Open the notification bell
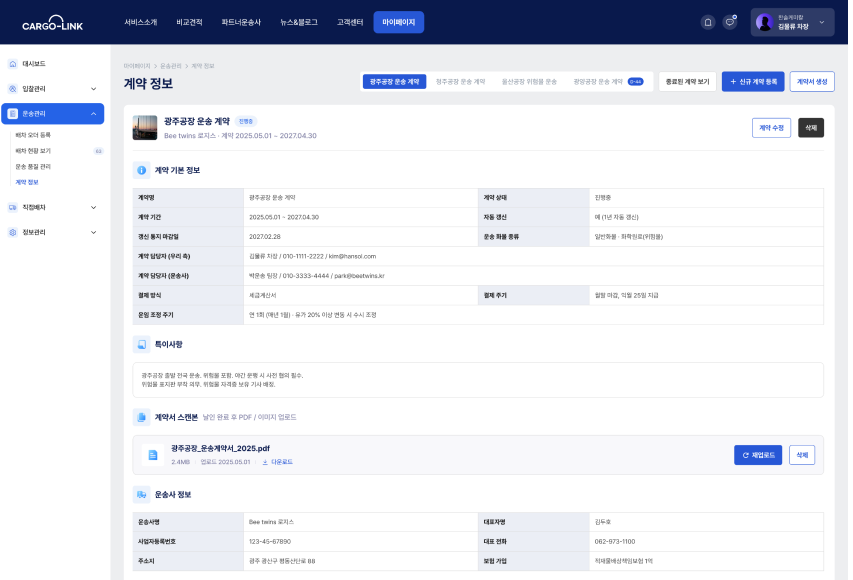The image size is (853, 580). click(708, 22)
